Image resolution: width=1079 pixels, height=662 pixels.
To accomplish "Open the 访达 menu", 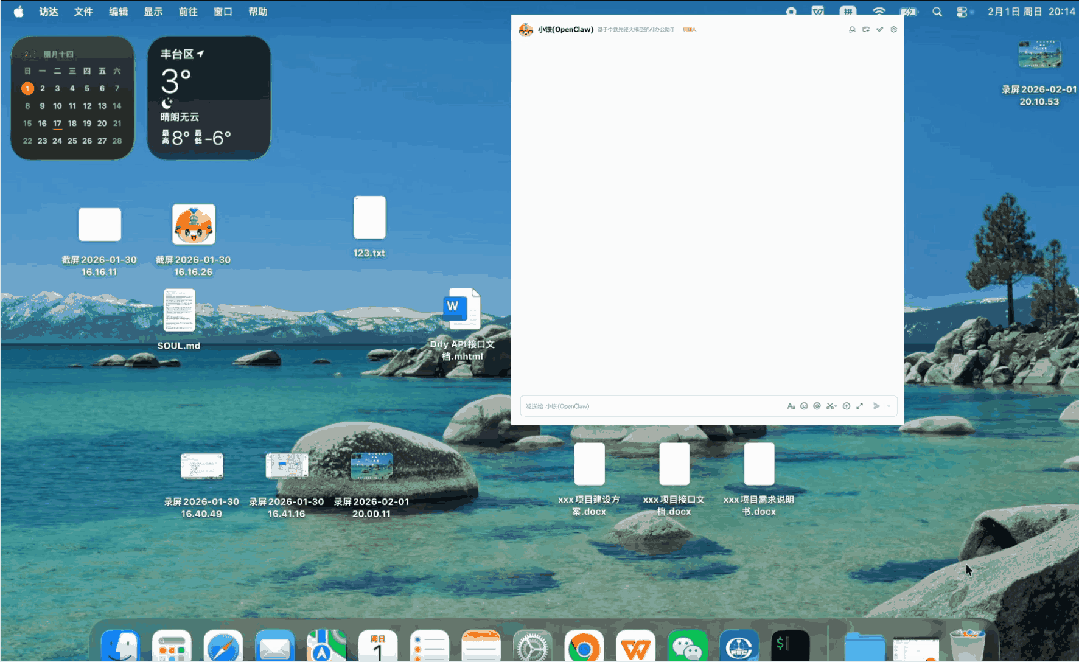I will tap(48, 12).
